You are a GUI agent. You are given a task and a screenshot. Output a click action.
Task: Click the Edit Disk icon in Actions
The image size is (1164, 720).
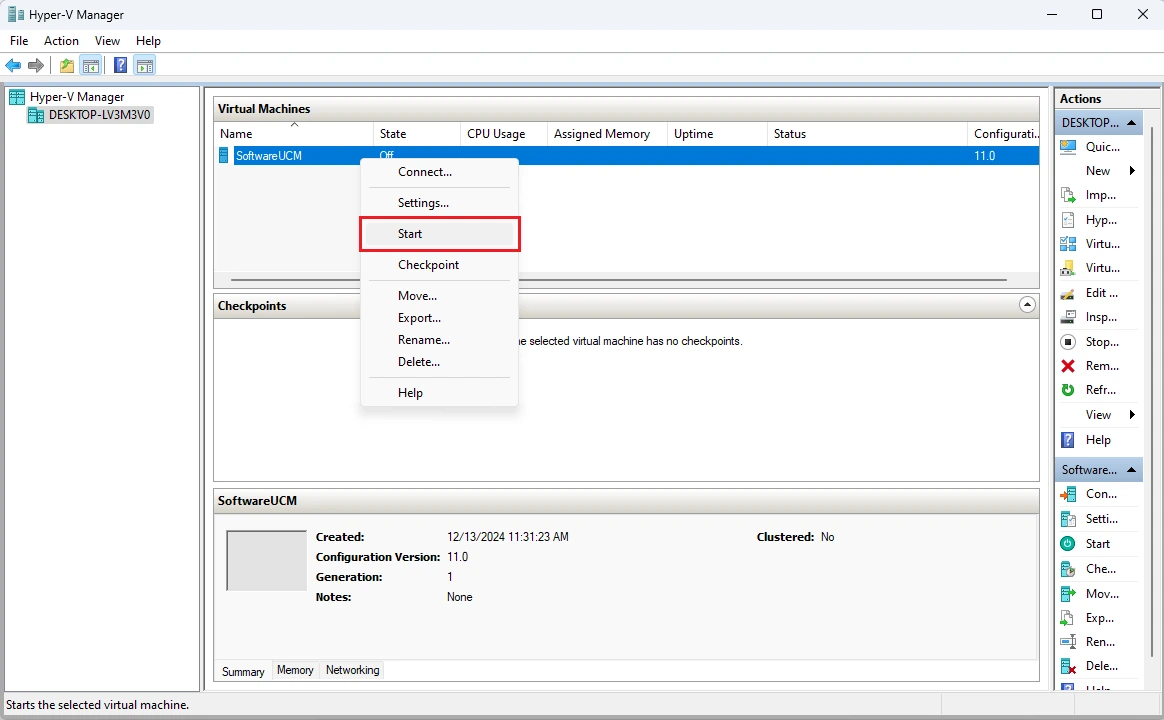pyautogui.click(x=1067, y=293)
